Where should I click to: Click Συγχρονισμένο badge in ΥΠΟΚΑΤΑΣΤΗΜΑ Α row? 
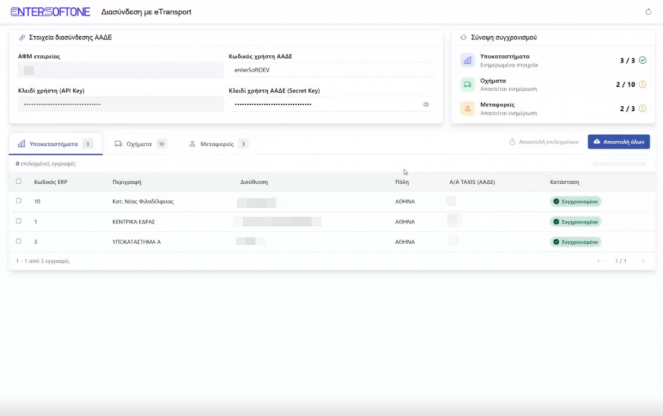575,242
